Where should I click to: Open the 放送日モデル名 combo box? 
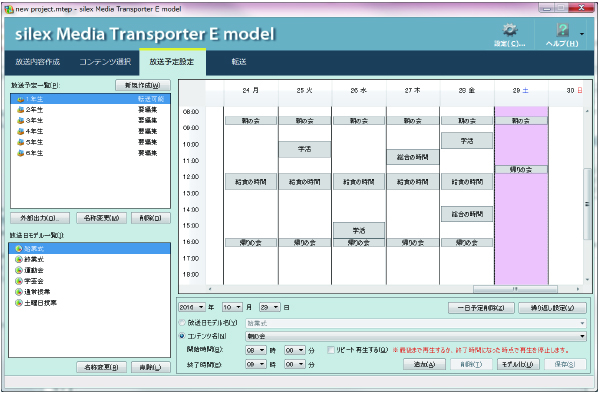pyautogui.click(x=416, y=323)
